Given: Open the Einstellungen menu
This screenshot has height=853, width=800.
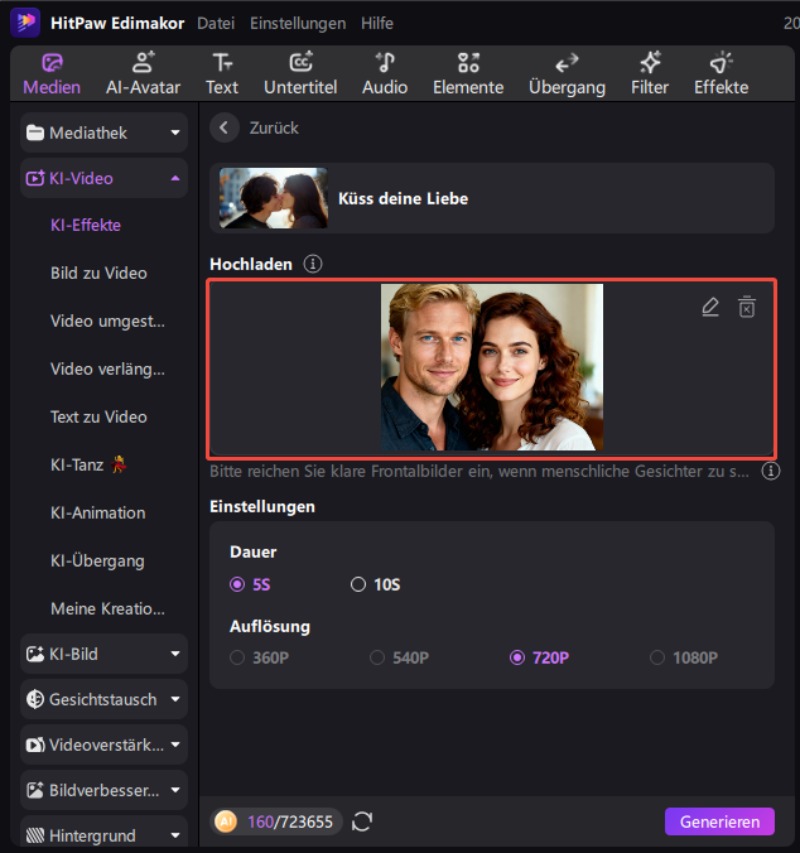Looking at the screenshot, I should click(297, 23).
